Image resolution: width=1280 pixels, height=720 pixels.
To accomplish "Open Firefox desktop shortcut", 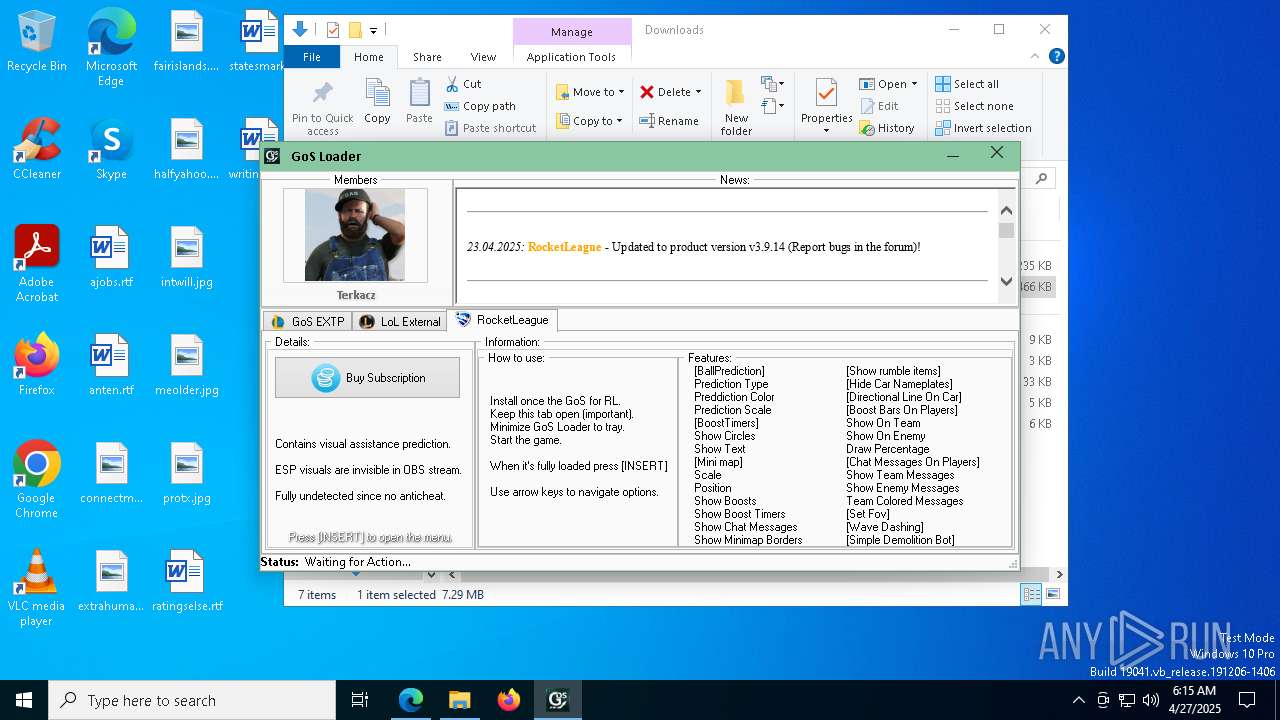I will click(x=37, y=365).
